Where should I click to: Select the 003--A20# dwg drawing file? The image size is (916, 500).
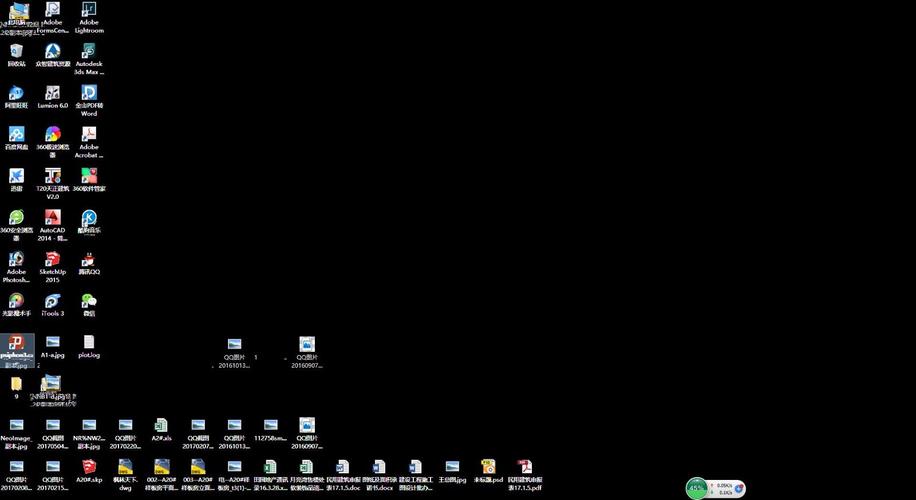click(x=198, y=475)
